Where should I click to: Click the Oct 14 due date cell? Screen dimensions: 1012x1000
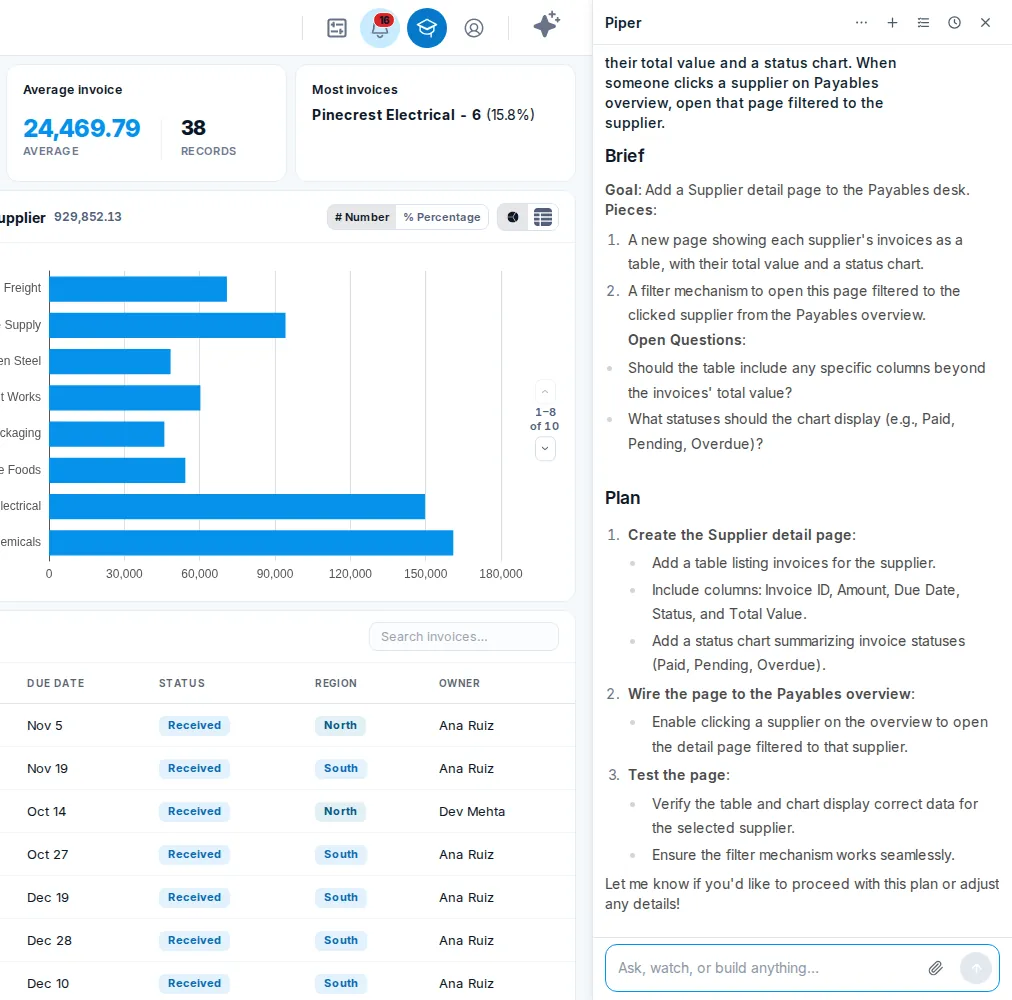point(46,811)
